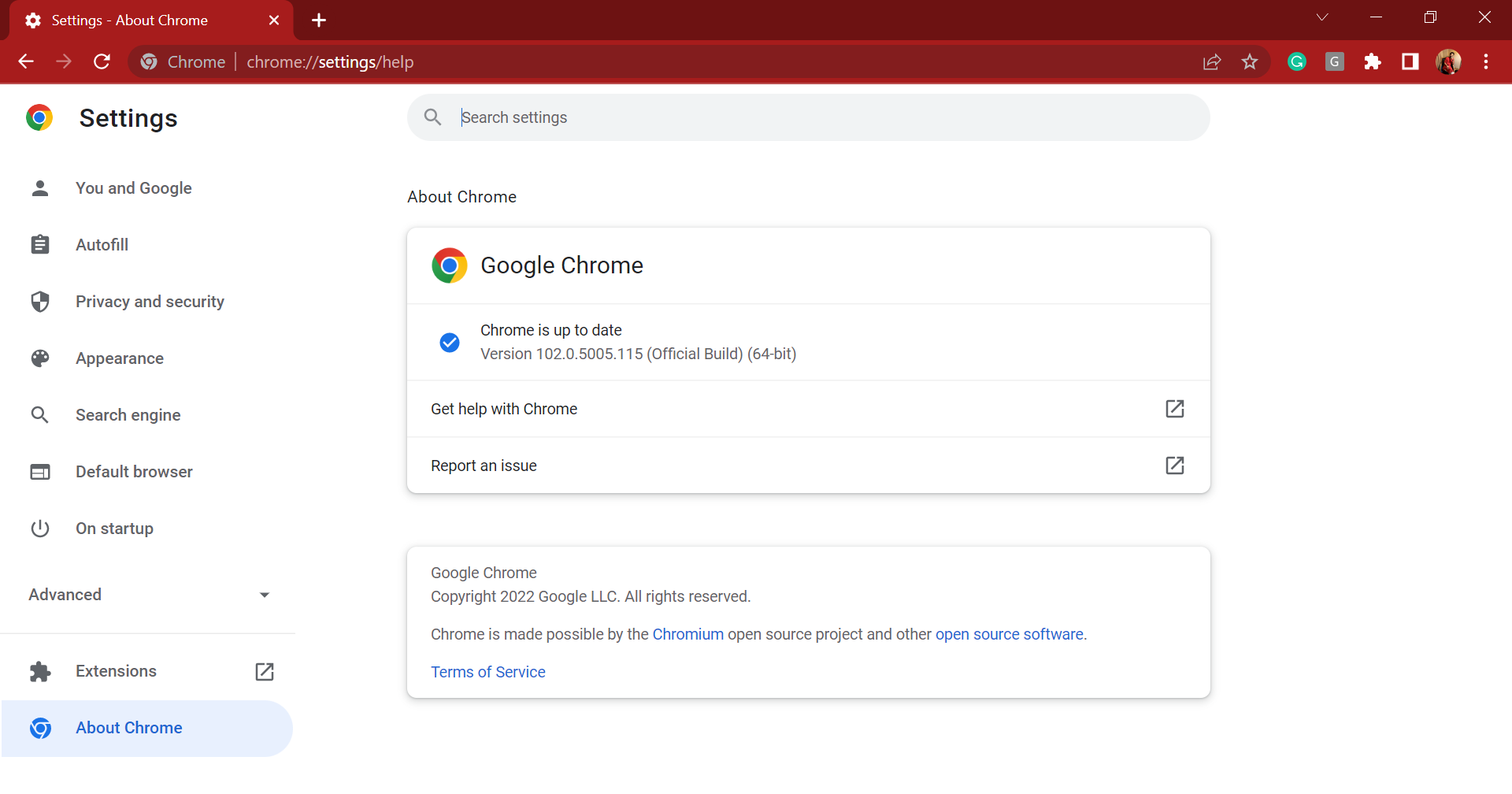Click the About Chrome sidebar logo icon
The width and height of the screenshot is (1512, 794).
[x=40, y=728]
